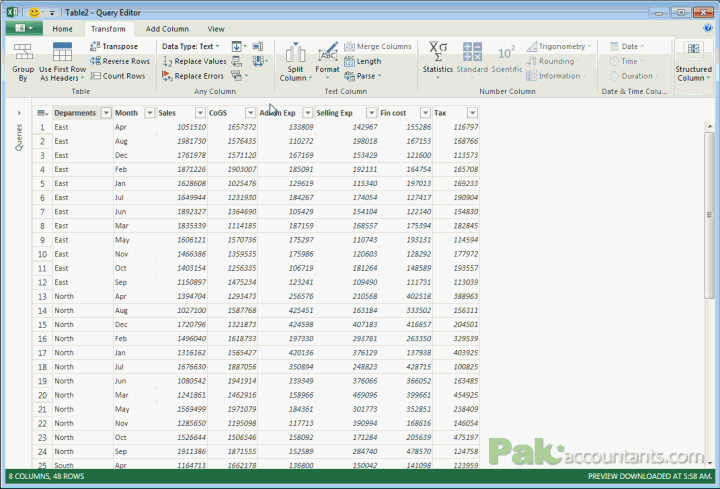Open the Departments column filter dropdown
Image resolution: width=720 pixels, height=489 pixels.
pos(106,113)
